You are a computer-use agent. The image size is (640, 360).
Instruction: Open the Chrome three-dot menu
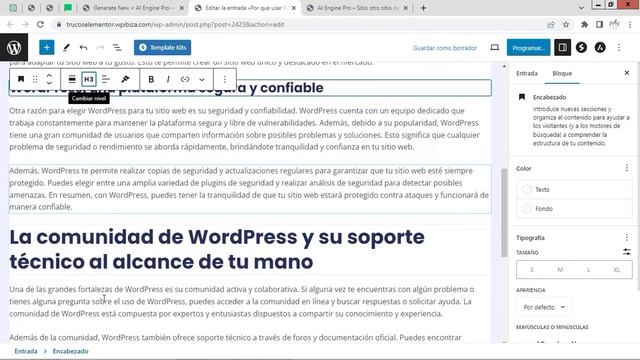tap(630, 24)
